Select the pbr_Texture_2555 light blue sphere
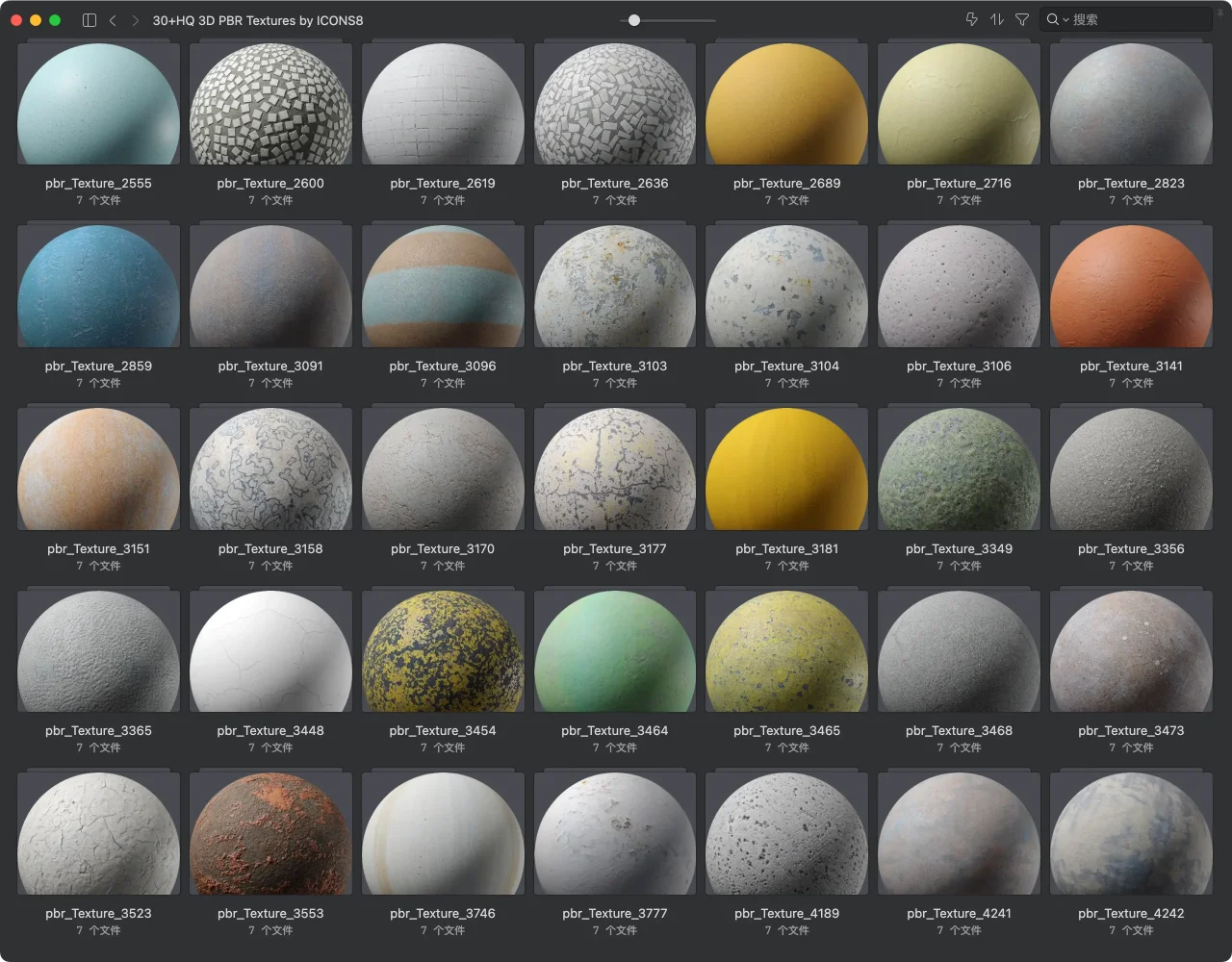Image resolution: width=1232 pixels, height=962 pixels. [98, 104]
